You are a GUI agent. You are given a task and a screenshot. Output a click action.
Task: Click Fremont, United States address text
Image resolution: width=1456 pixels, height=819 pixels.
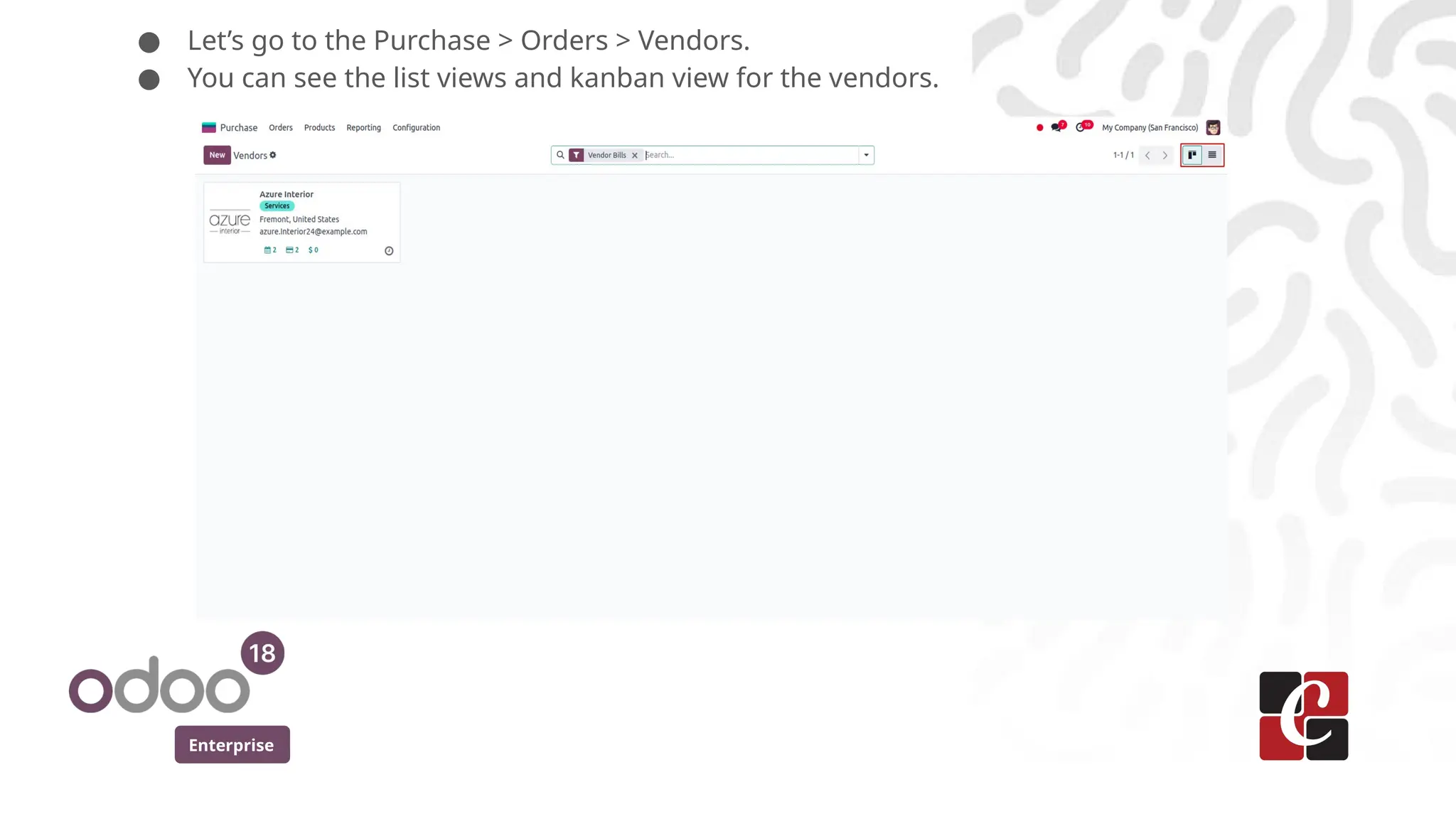[x=299, y=220]
